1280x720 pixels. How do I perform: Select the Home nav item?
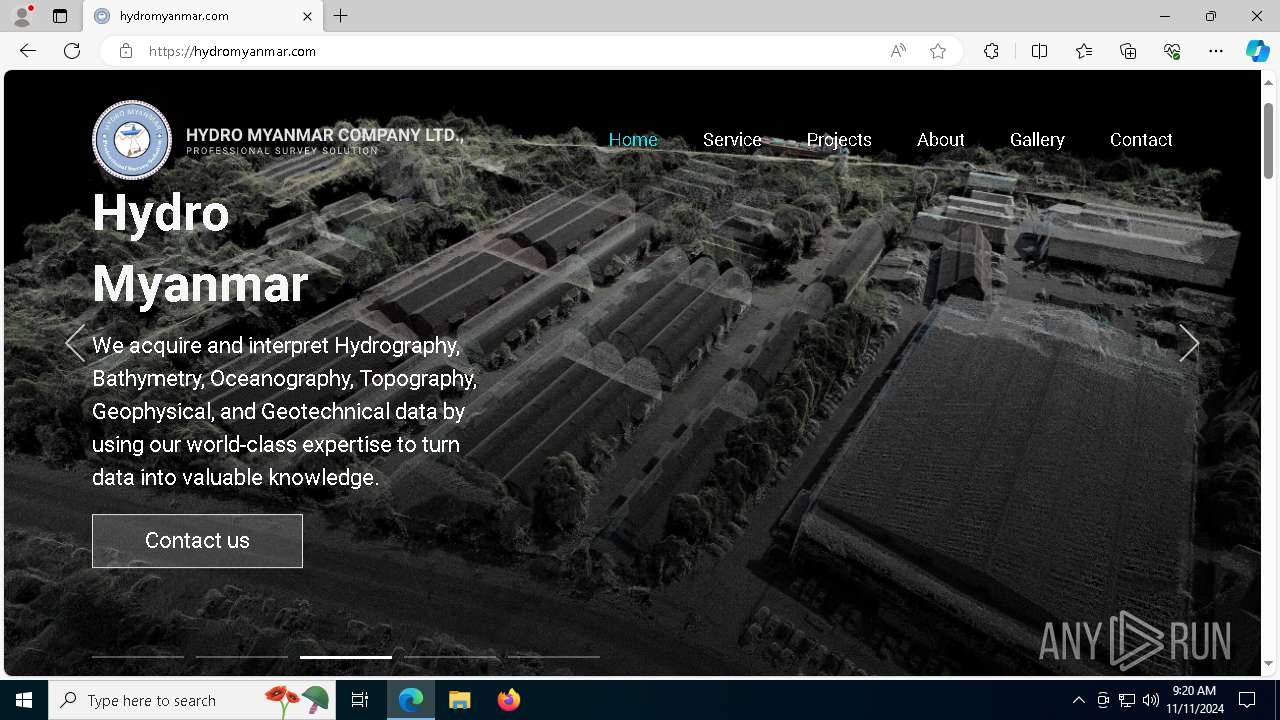click(633, 140)
